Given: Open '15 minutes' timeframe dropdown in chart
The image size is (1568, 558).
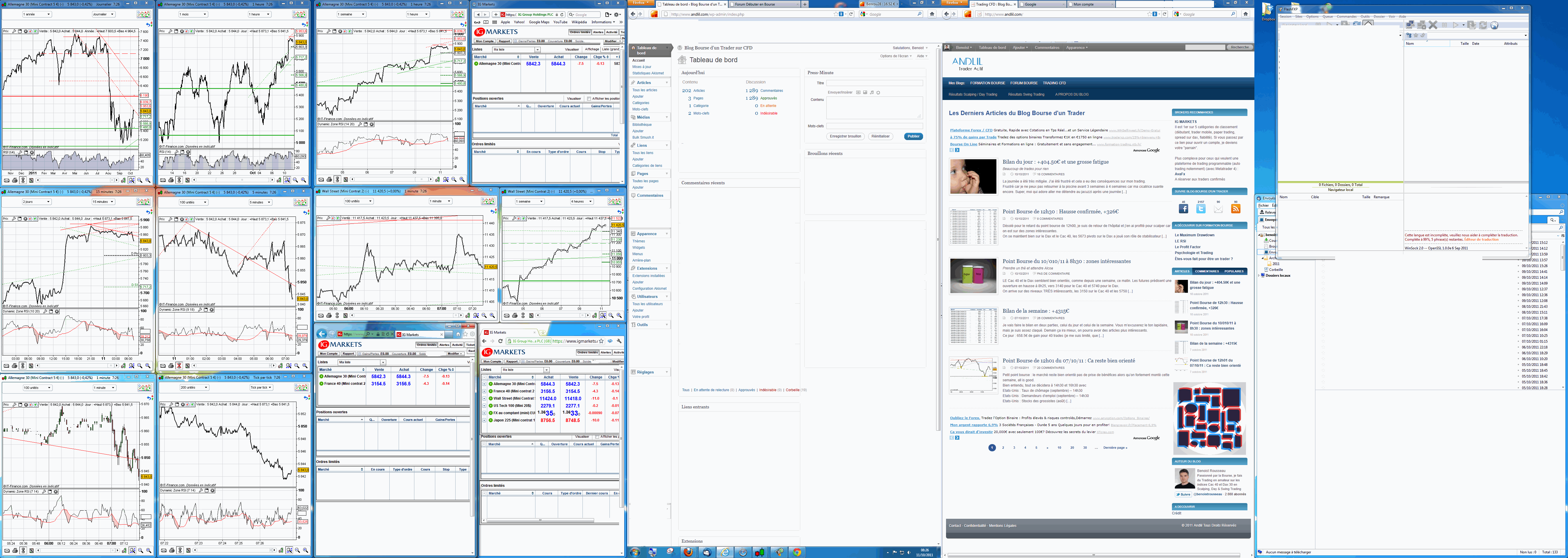Looking at the screenshot, I should click(x=103, y=202).
